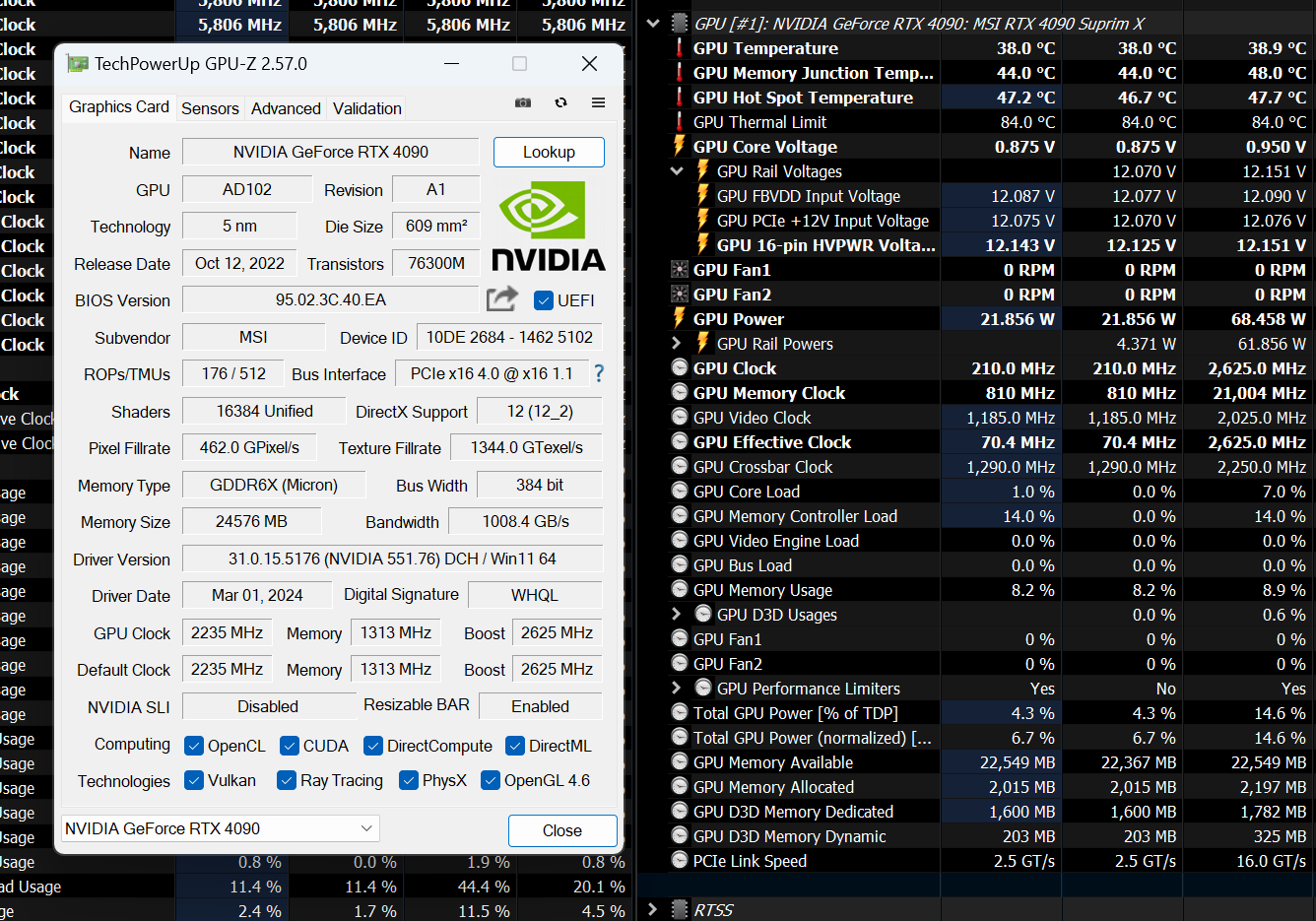Click the NVIDIA logo in GPU-Z
The height and width of the screenshot is (921, 1316).
(549, 226)
